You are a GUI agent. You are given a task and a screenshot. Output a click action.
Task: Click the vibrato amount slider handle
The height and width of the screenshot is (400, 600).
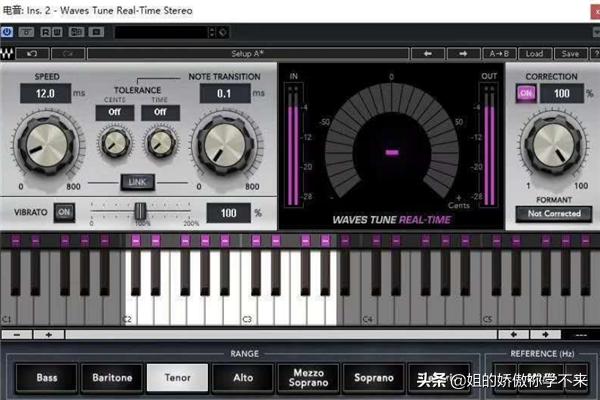[141, 210]
